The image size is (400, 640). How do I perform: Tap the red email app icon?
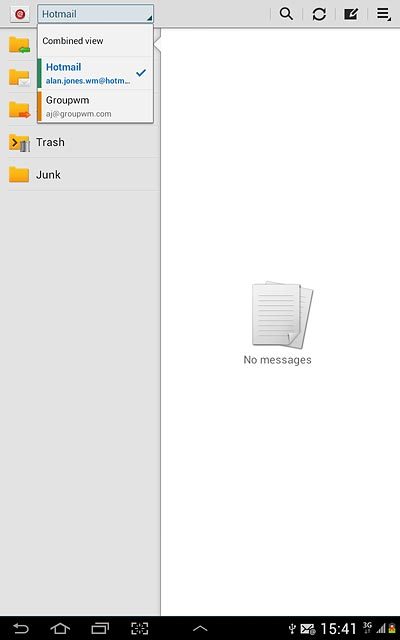pyautogui.click(x=20, y=14)
